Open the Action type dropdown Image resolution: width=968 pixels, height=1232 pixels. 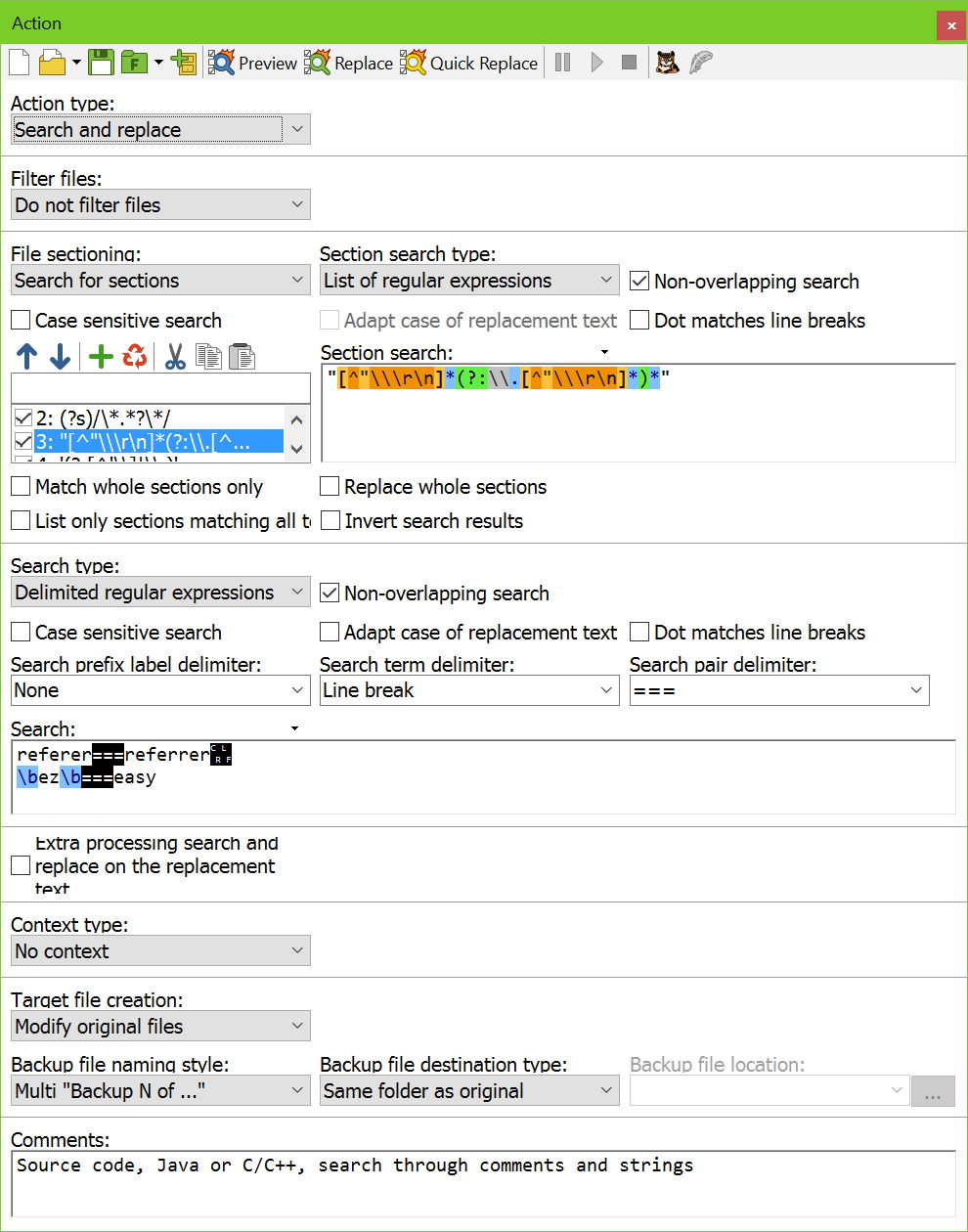[x=296, y=129]
